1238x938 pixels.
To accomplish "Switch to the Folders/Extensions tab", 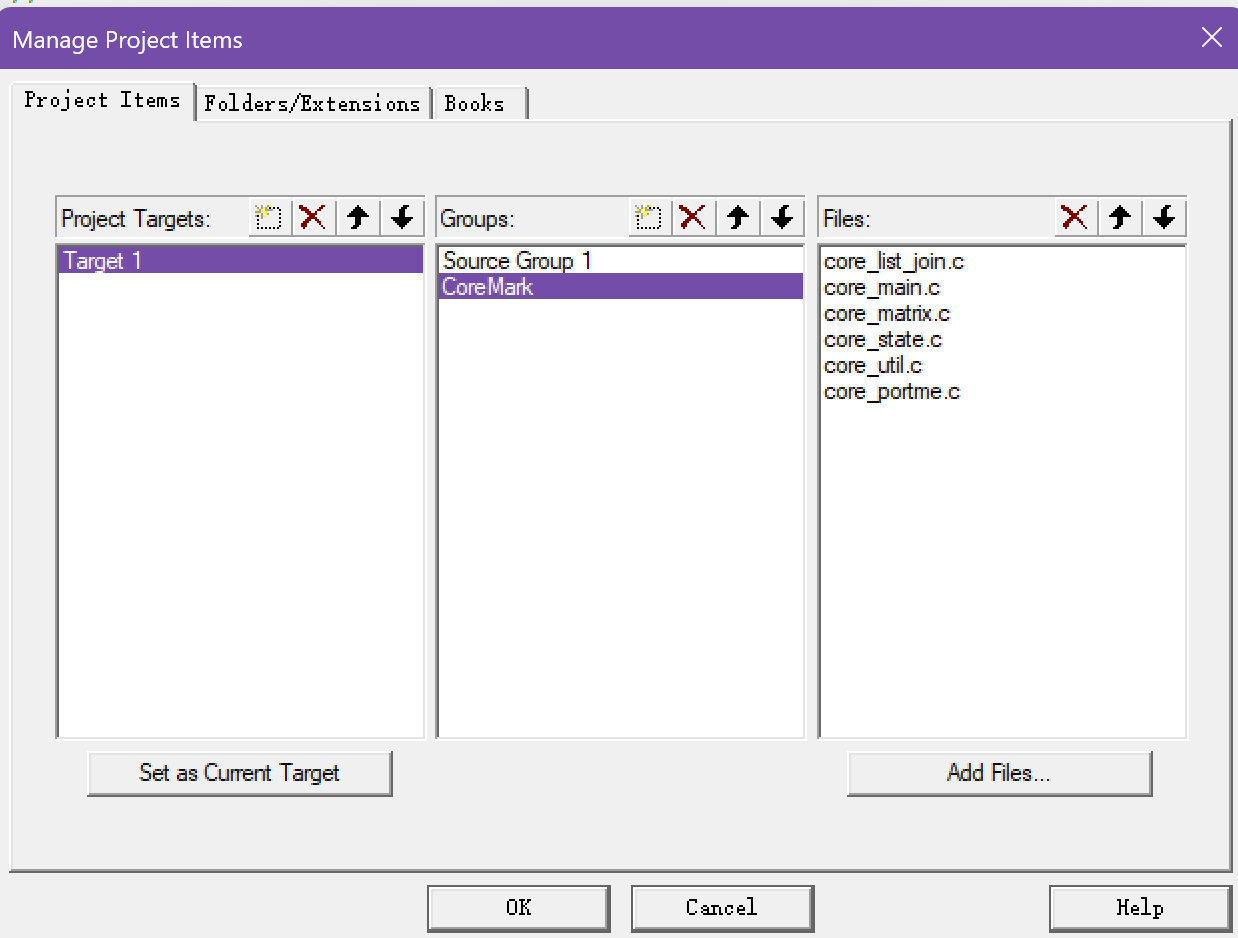I will click(312, 104).
